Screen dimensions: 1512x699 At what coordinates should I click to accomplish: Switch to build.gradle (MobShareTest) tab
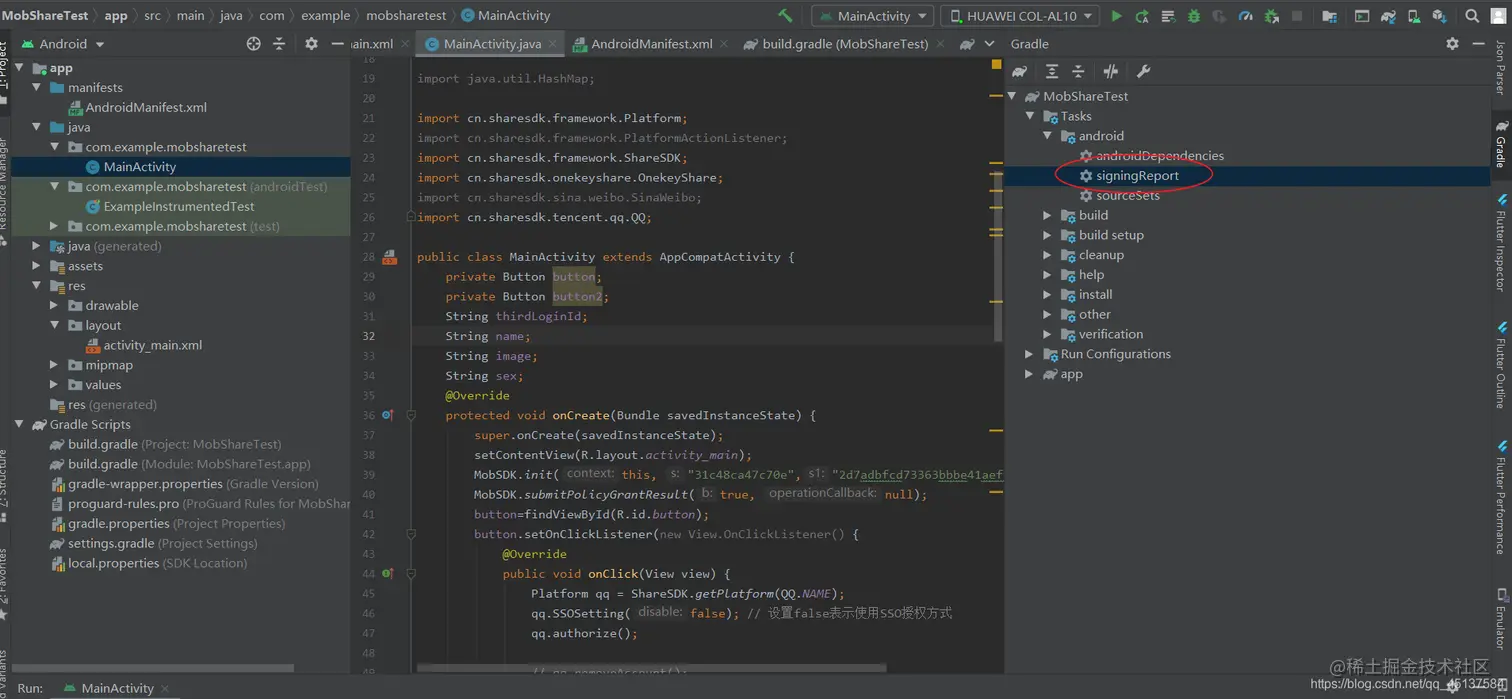(x=844, y=44)
